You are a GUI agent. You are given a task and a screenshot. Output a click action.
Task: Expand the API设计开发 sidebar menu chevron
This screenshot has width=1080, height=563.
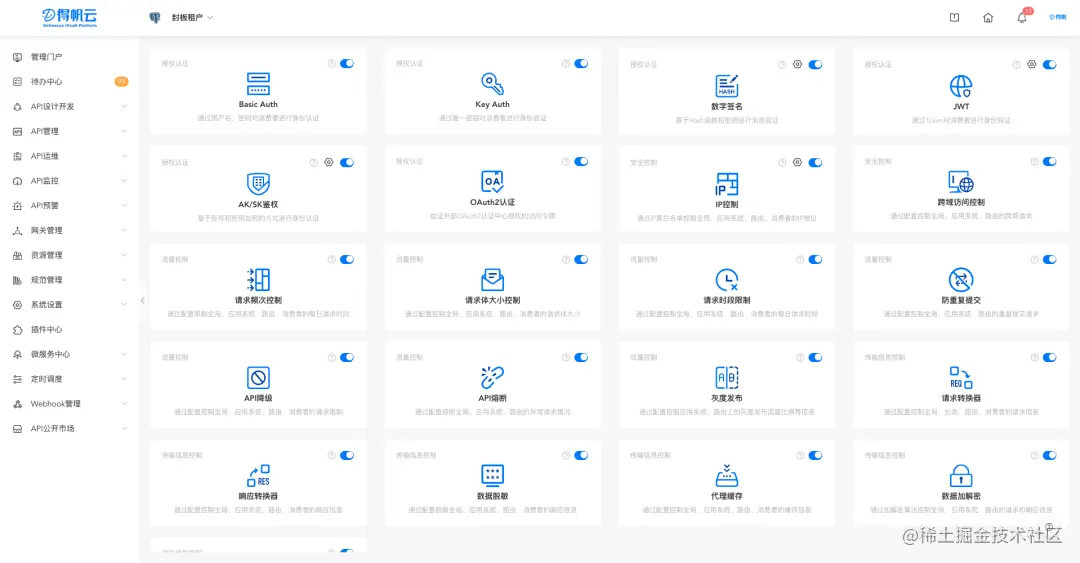click(x=124, y=106)
